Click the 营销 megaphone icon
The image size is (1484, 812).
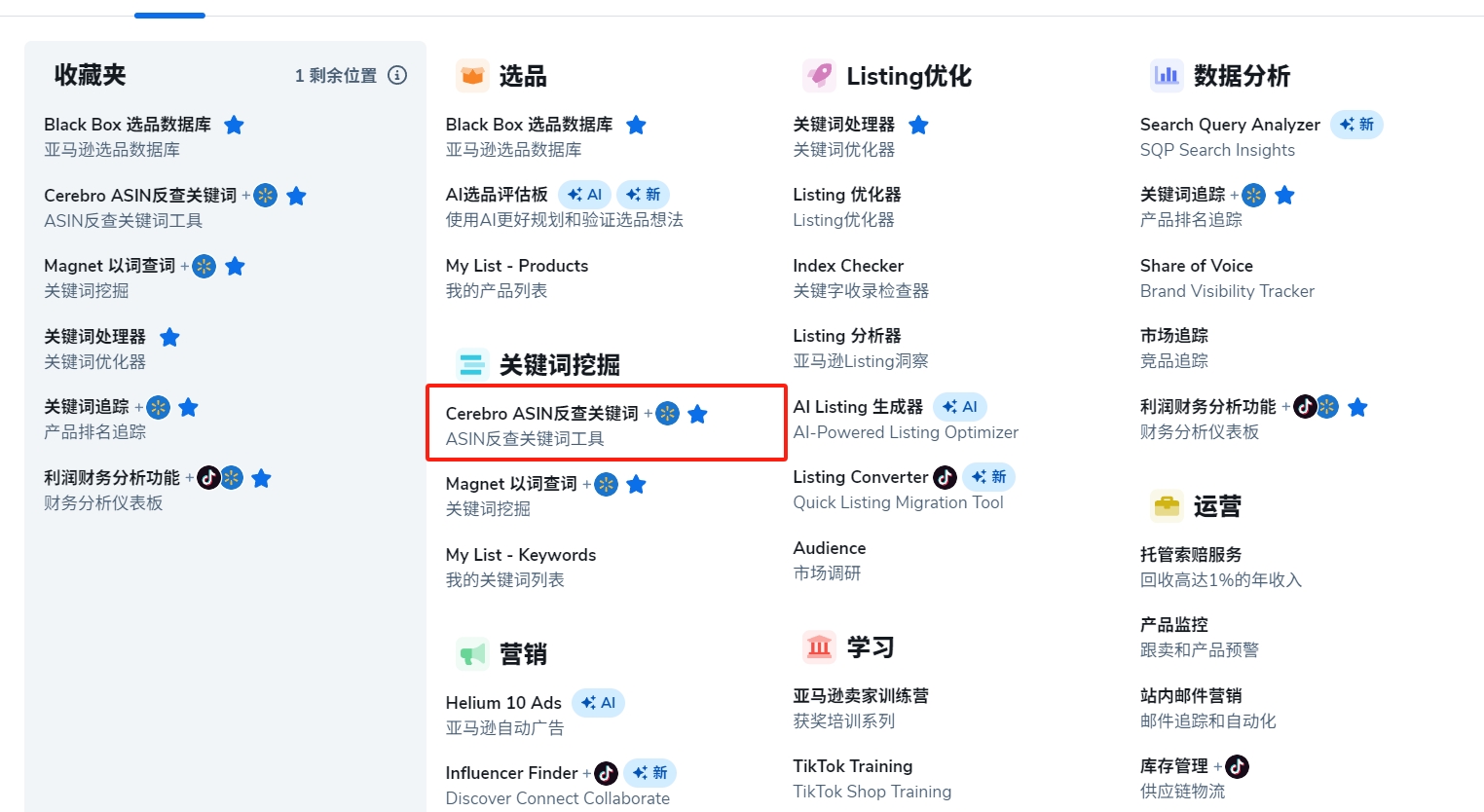click(x=472, y=653)
